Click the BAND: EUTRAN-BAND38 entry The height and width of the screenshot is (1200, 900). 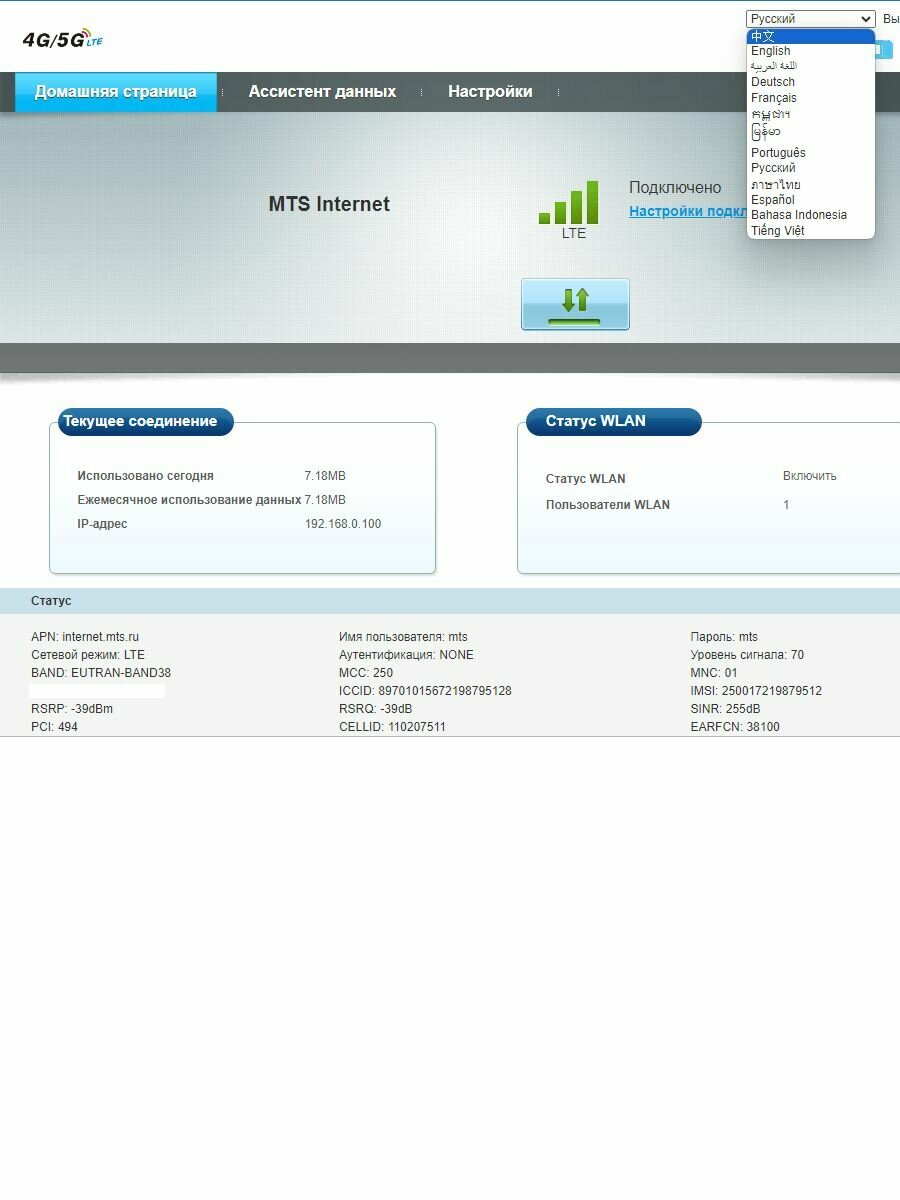tap(101, 673)
